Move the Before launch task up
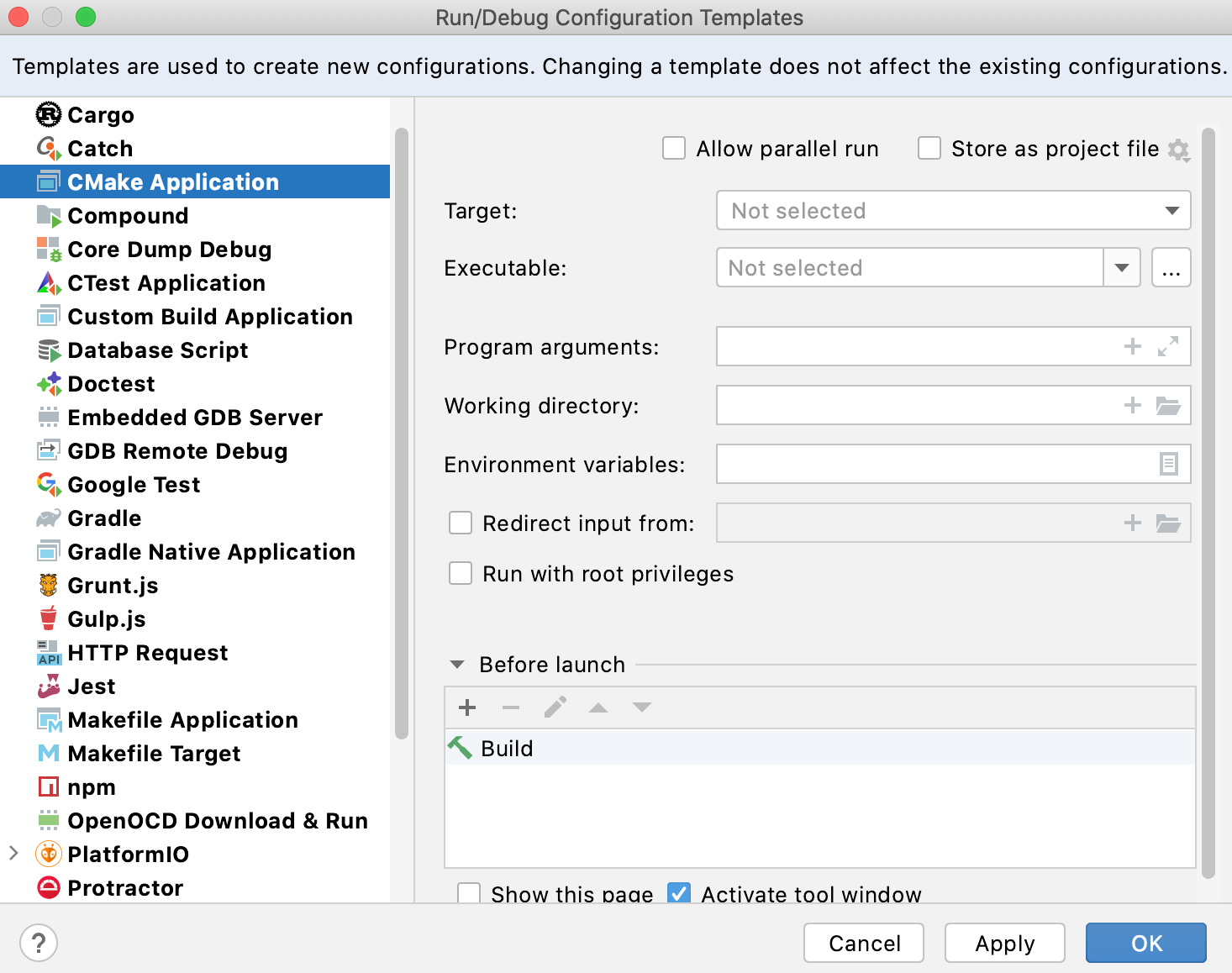Image resolution: width=1232 pixels, height=973 pixels. click(x=598, y=707)
